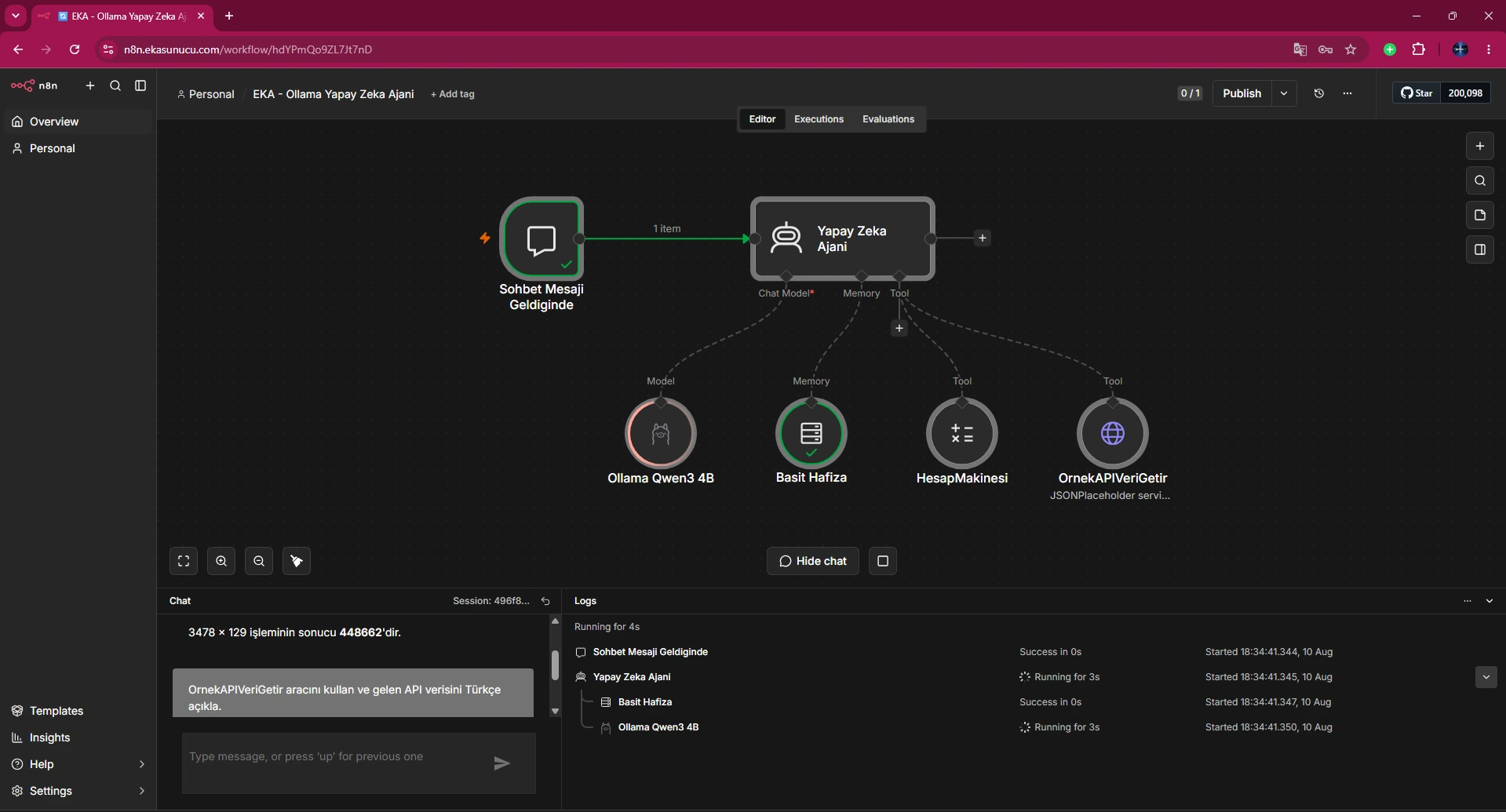Select the Basit Hafiza memory node
This screenshot has width=1506, height=812.
[811, 433]
